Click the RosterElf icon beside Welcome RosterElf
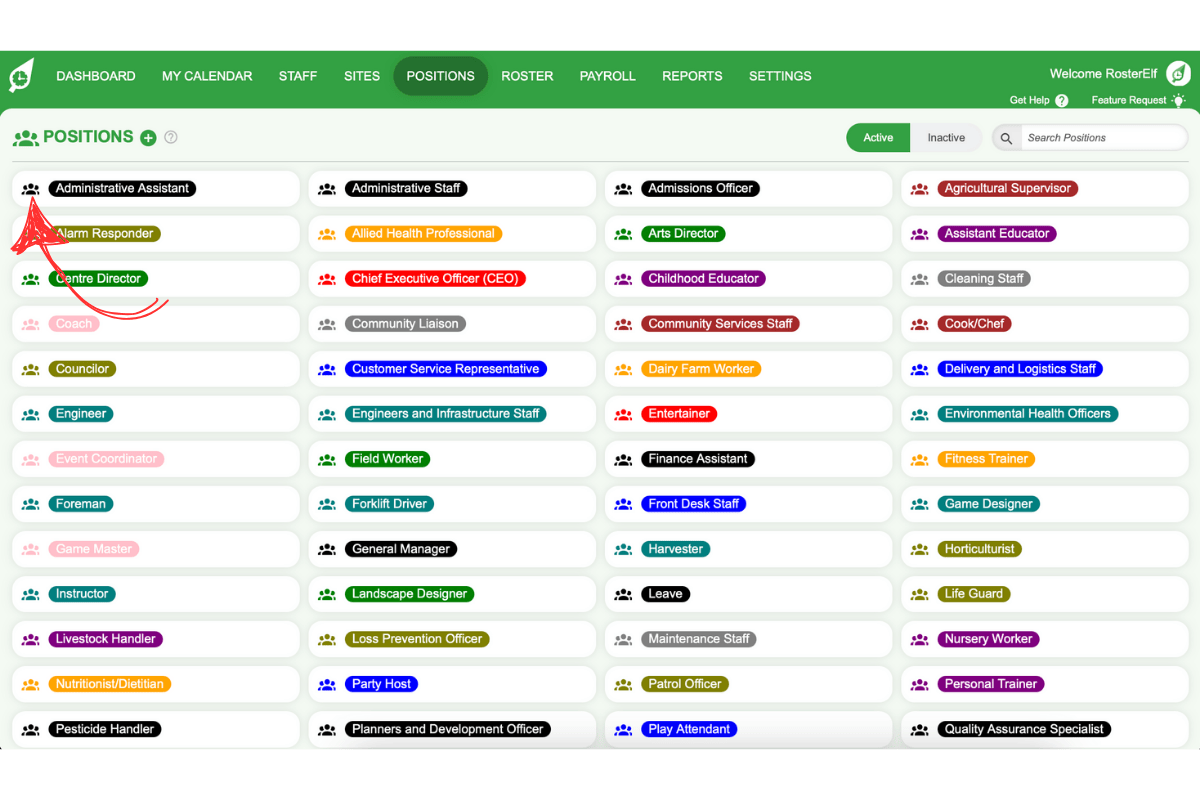The image size is (1200, 800). [x=1178, y=73]
